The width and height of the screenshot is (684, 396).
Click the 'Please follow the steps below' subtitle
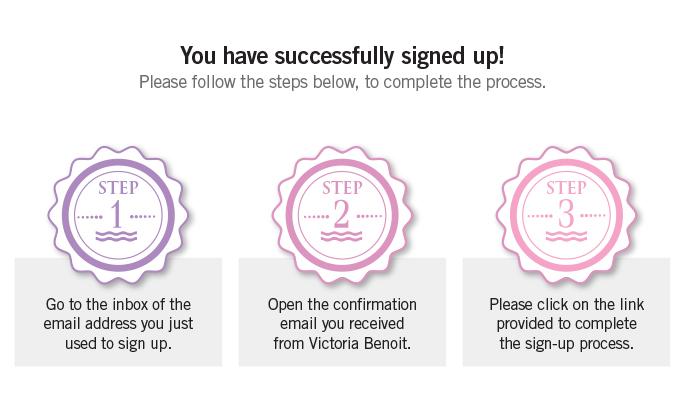tap(342, 82)
